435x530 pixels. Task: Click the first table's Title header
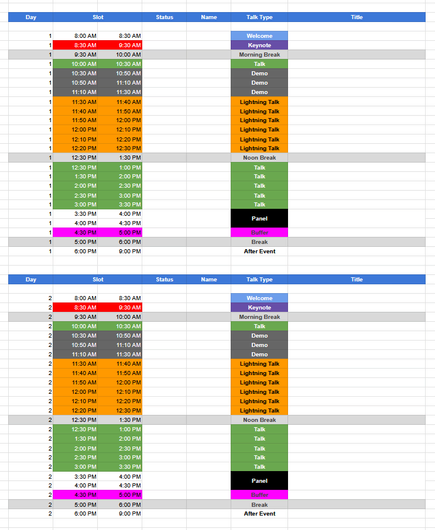[357, 17]
